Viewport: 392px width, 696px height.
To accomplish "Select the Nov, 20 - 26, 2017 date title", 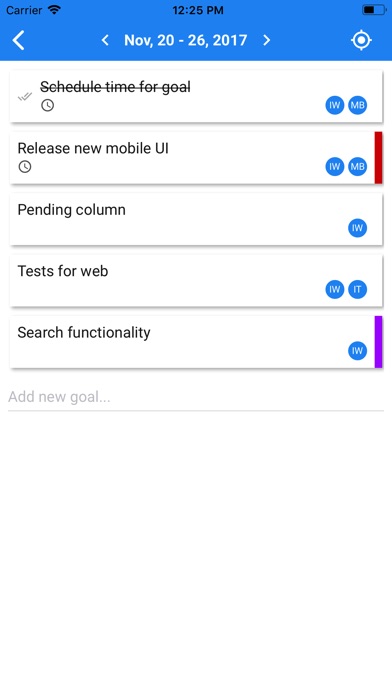I will (x=186, y=40).
